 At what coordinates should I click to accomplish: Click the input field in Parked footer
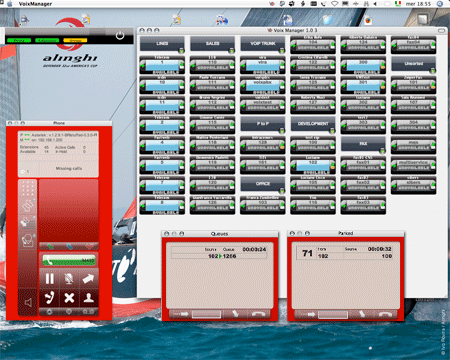[x=333, y=314]
